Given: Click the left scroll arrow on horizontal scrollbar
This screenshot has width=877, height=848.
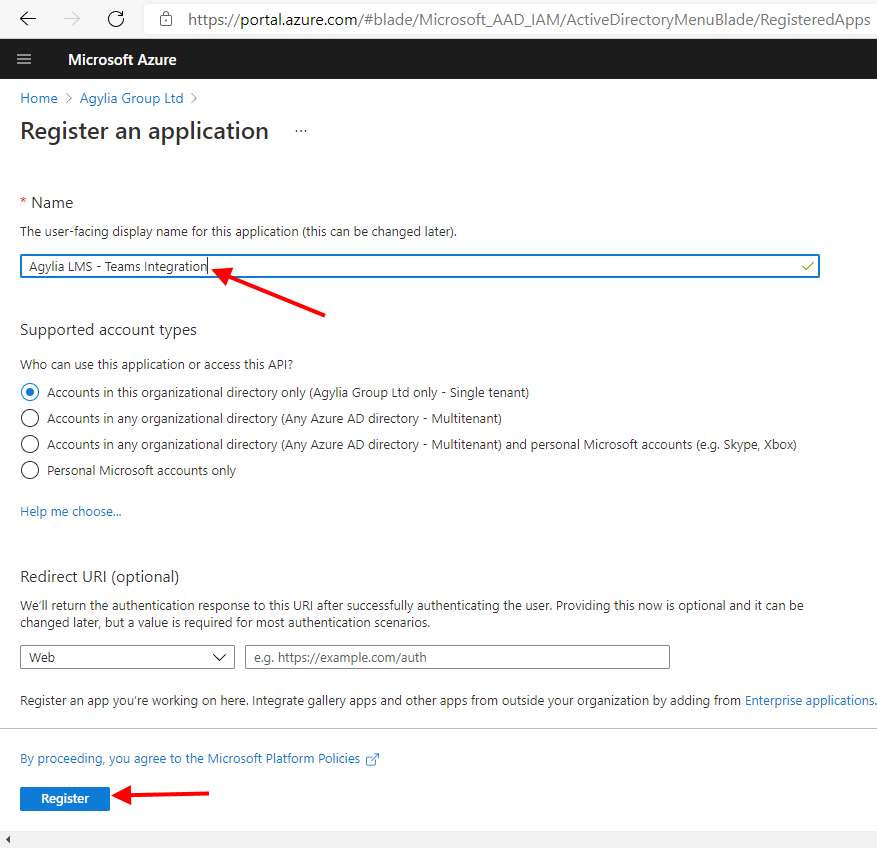Looking at the screenshot, I should (8, 839).
